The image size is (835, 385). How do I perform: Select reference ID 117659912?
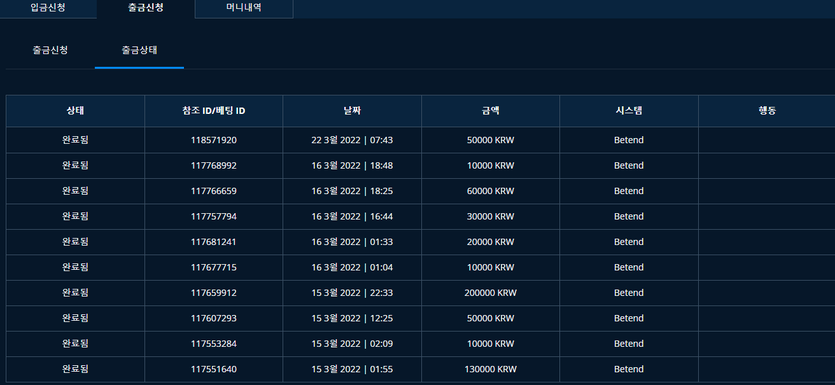pyautogui.click(x=214, y=293)
